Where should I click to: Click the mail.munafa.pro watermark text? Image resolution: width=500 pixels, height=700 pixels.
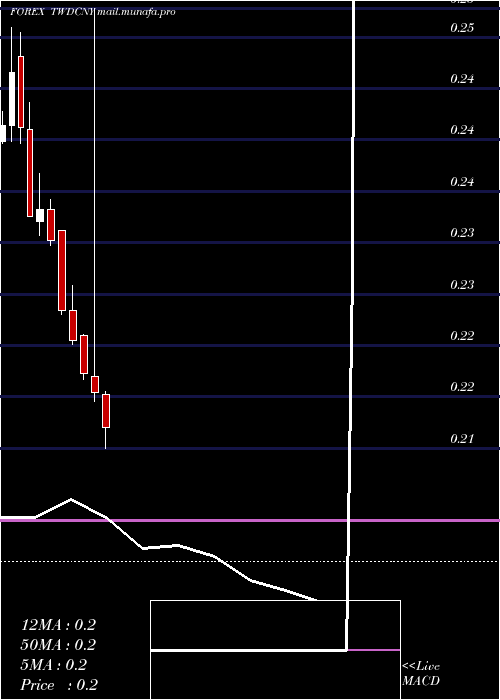pos(135,12)
